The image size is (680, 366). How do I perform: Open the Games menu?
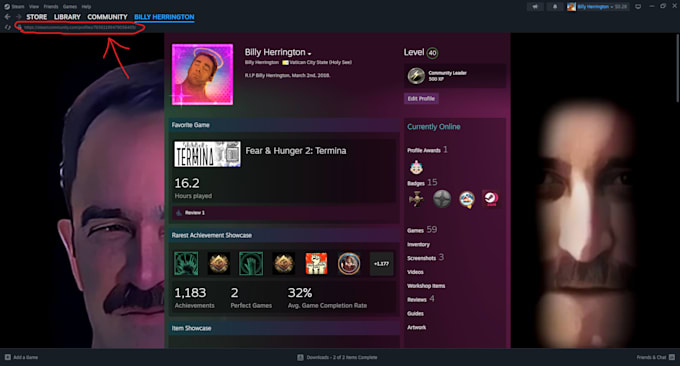(70, 7)
